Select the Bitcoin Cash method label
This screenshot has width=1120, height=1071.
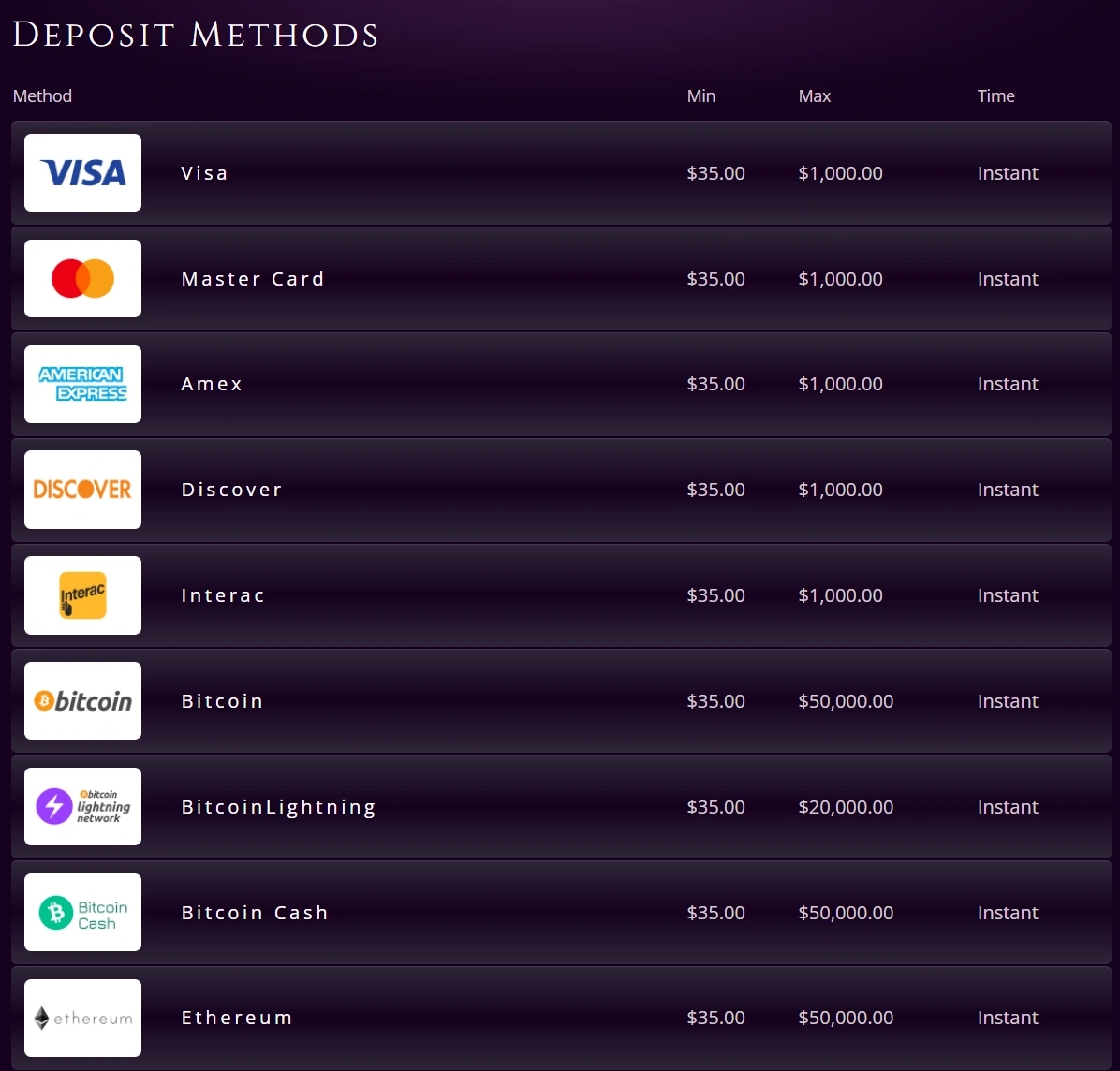pos(255,913)
